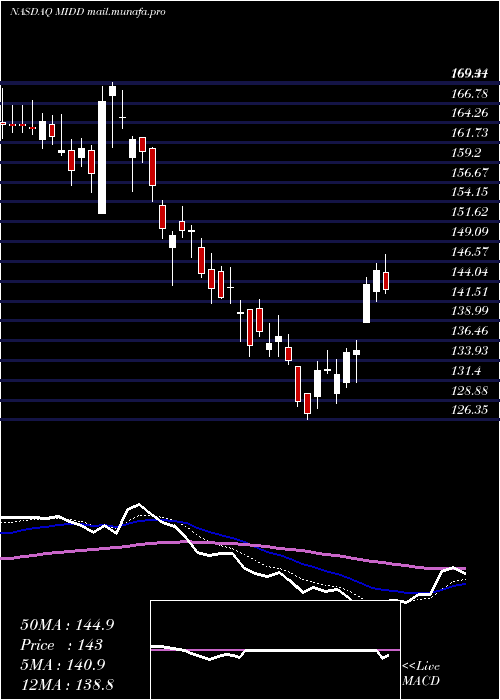Click the large white gap-up candle near 140

point(366,304)
